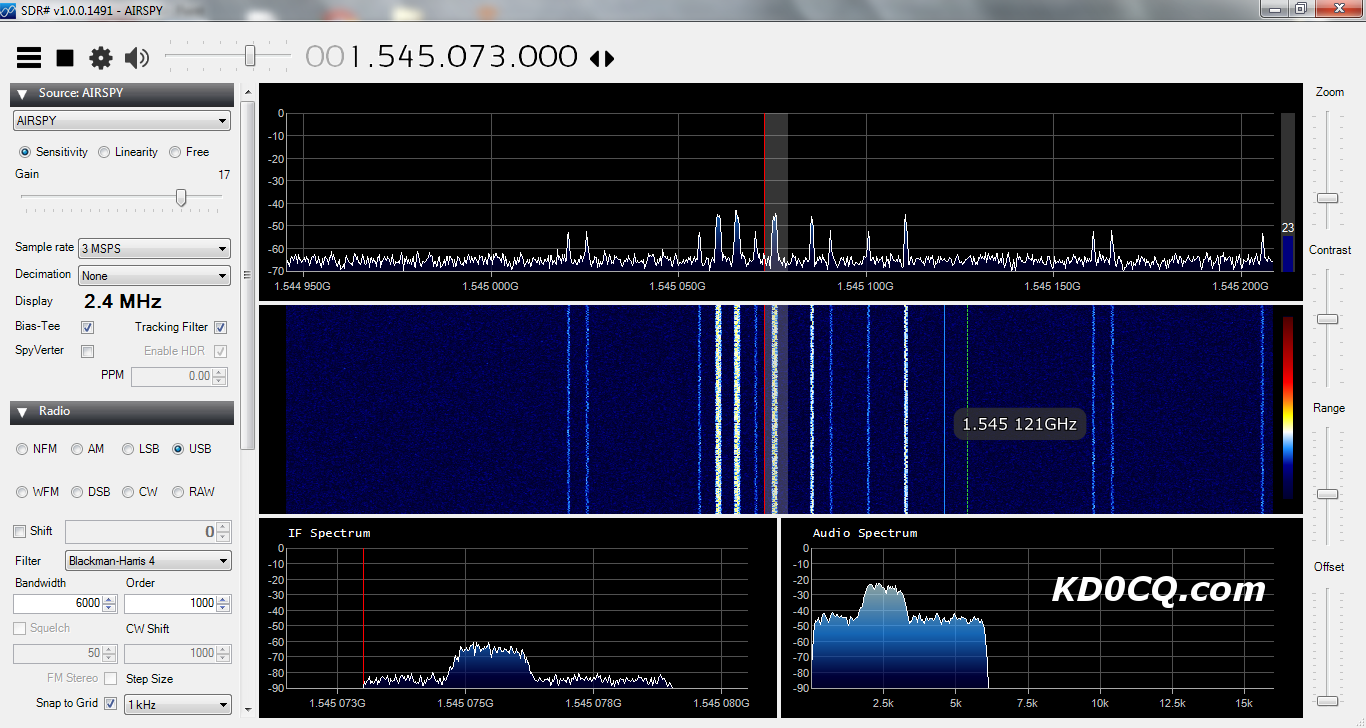
Task: Move the Gain slider handle
Action: [181, 197]
